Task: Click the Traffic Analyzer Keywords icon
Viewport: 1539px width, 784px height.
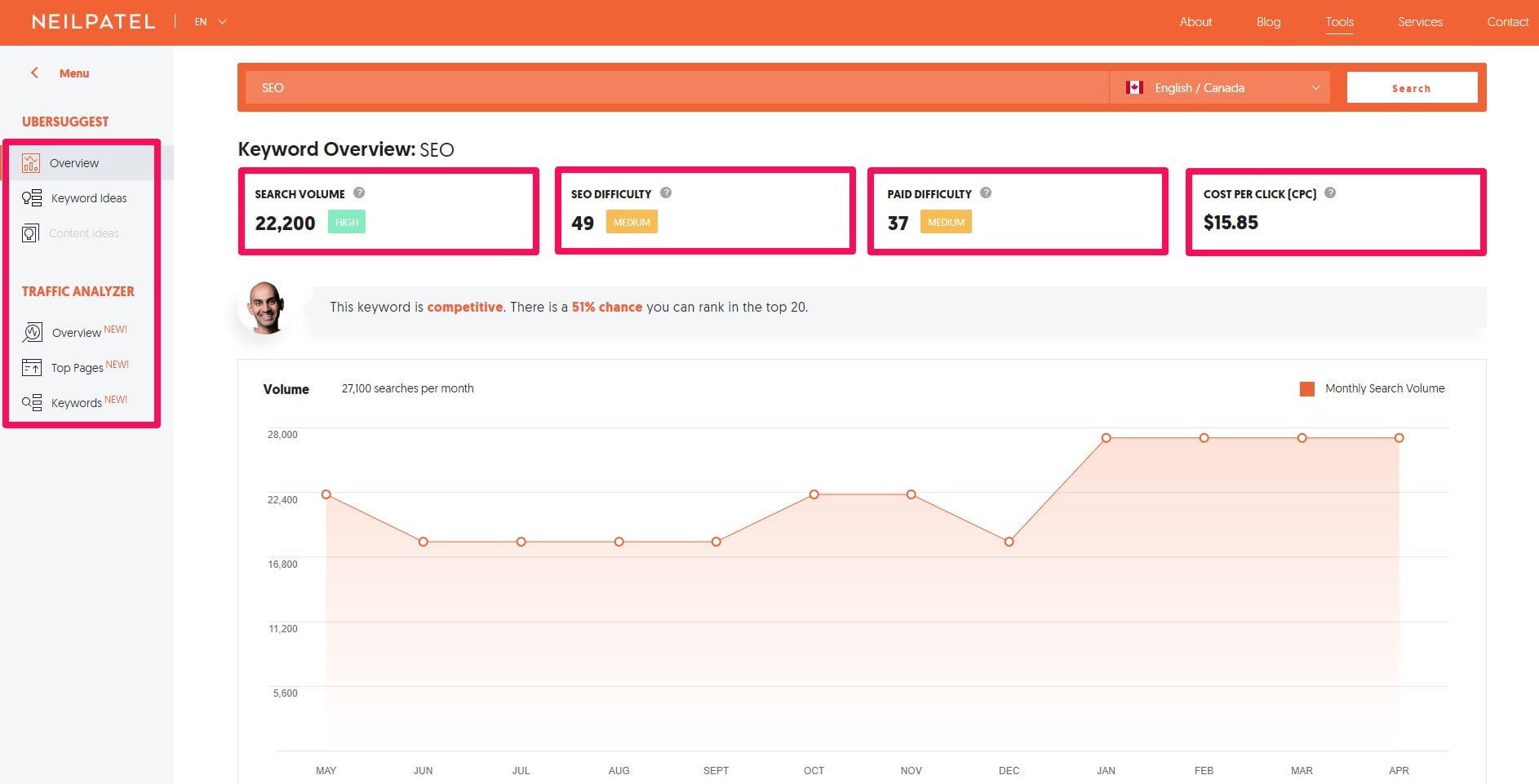Action: [32, 402]
